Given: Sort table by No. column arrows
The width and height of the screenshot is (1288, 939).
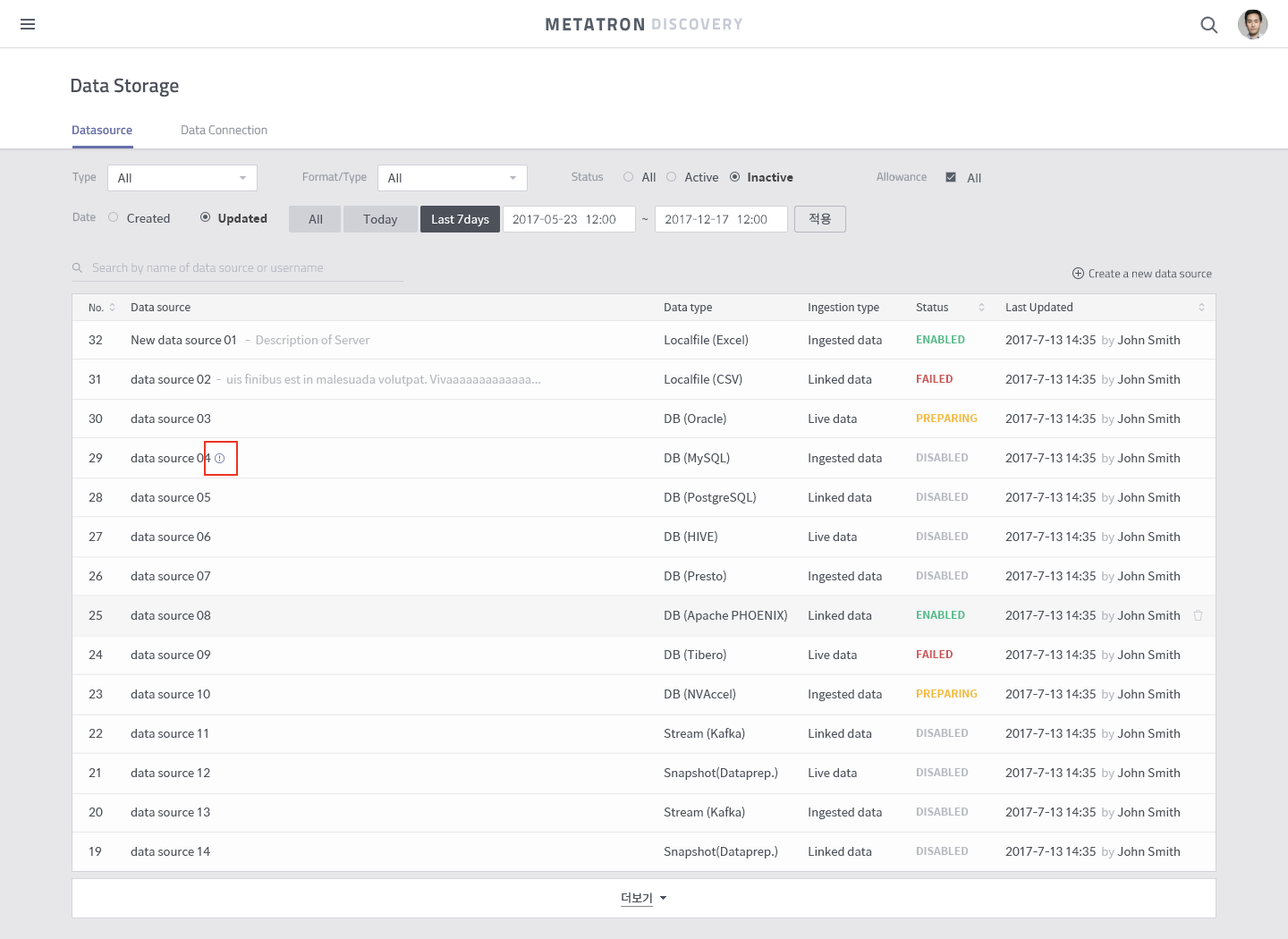Looking at the screenshot, I should [112, 308].
